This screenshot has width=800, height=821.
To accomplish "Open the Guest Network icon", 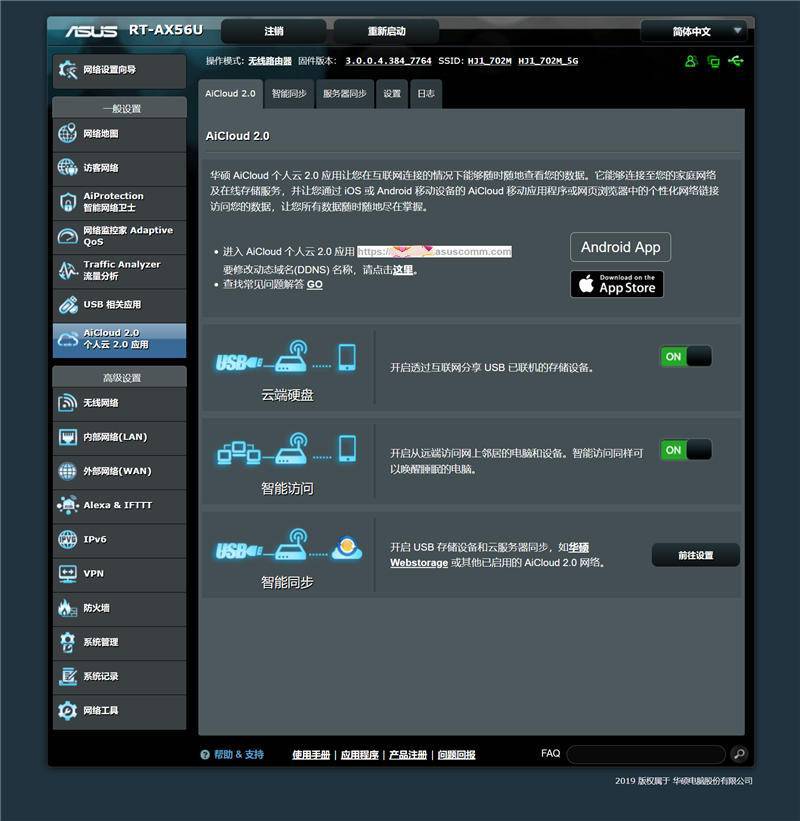I will point(68,168).
